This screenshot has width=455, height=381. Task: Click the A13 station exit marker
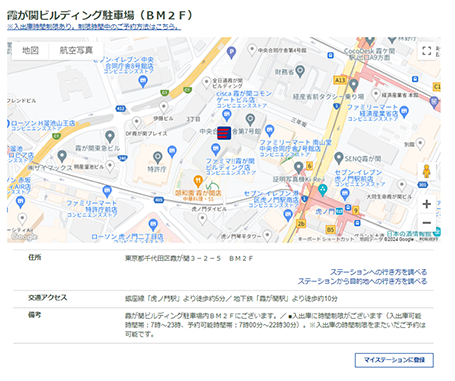(340, 80)
